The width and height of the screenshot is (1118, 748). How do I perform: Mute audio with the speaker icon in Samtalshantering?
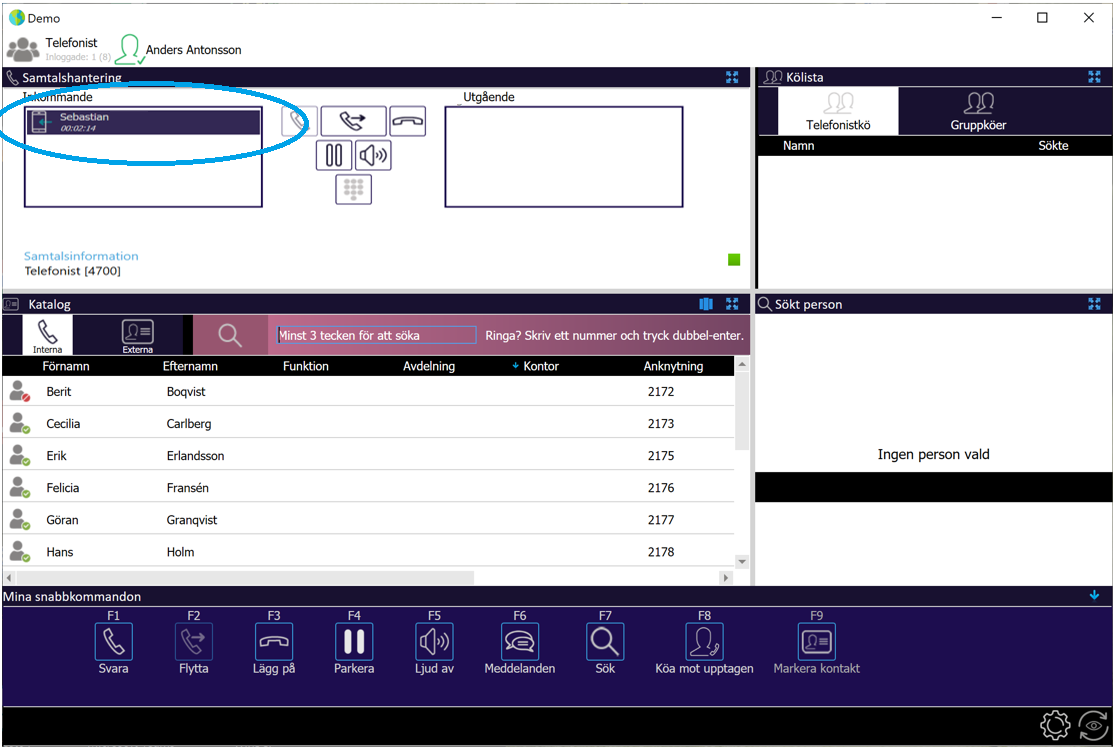pos(373,155)
